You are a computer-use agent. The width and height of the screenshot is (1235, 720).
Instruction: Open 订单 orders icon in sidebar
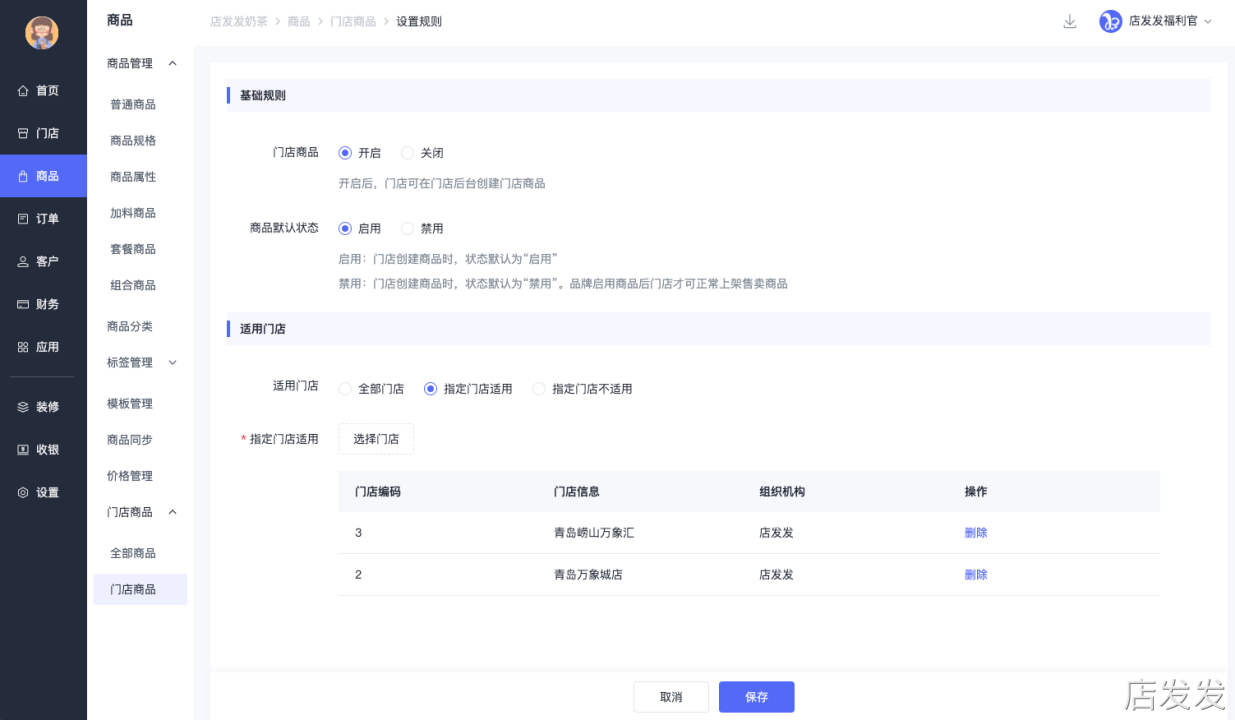click(23, 219)
